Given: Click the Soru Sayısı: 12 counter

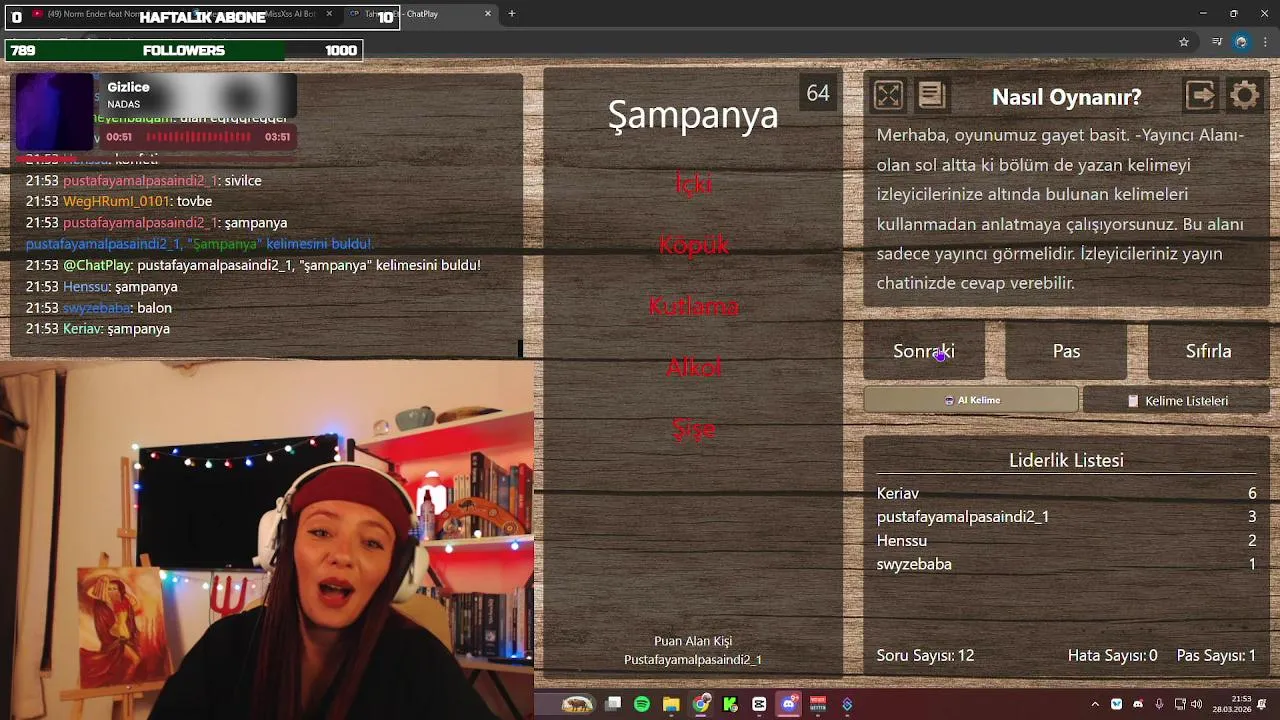Looking at the screenshot, I should point(925,655).
